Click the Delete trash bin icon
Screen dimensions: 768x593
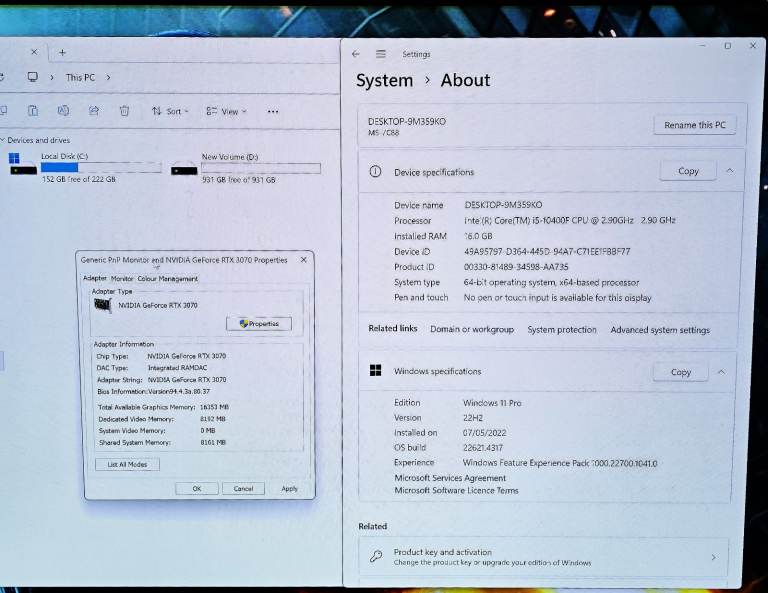pos(124,111)
